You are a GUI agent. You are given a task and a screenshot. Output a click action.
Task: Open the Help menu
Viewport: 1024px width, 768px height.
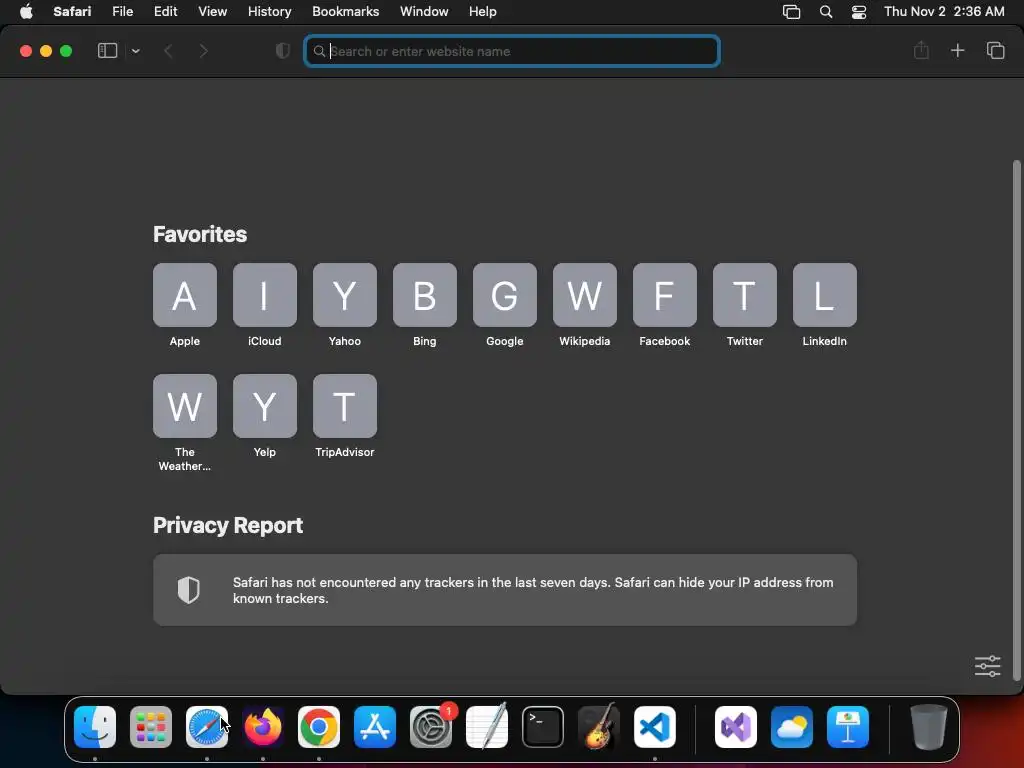coord(483,12)
